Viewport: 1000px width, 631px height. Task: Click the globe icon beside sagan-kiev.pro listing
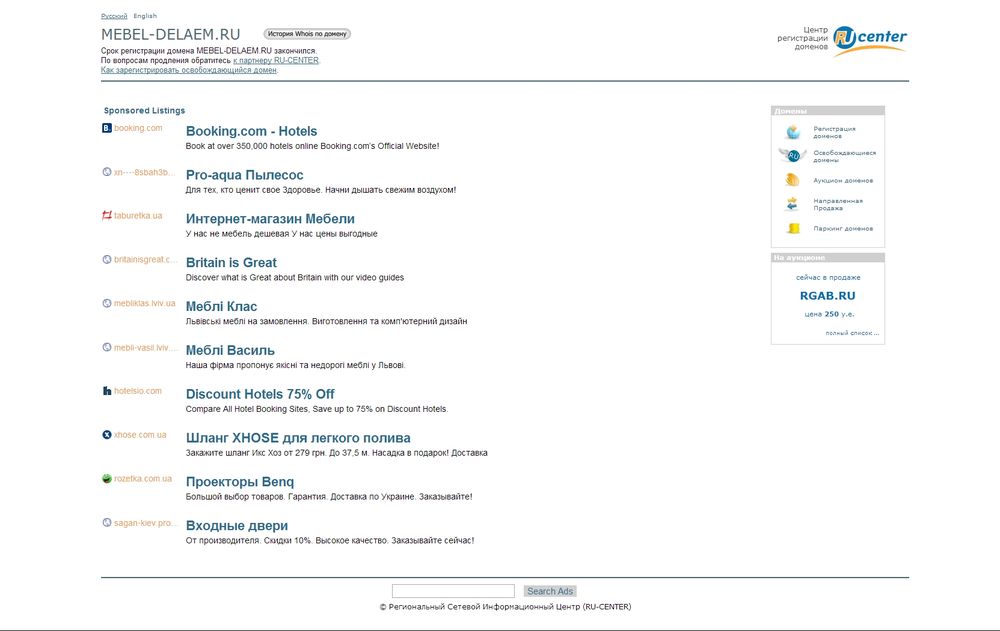point(107,523)
